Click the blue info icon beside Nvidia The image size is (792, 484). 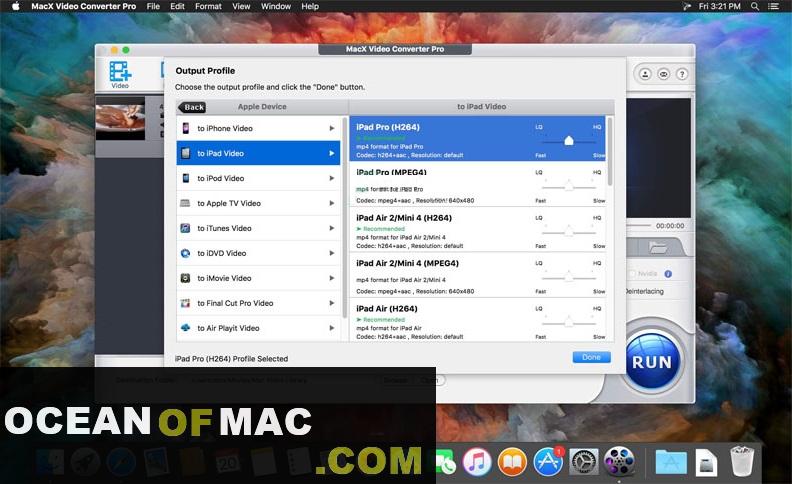(668, 274)
